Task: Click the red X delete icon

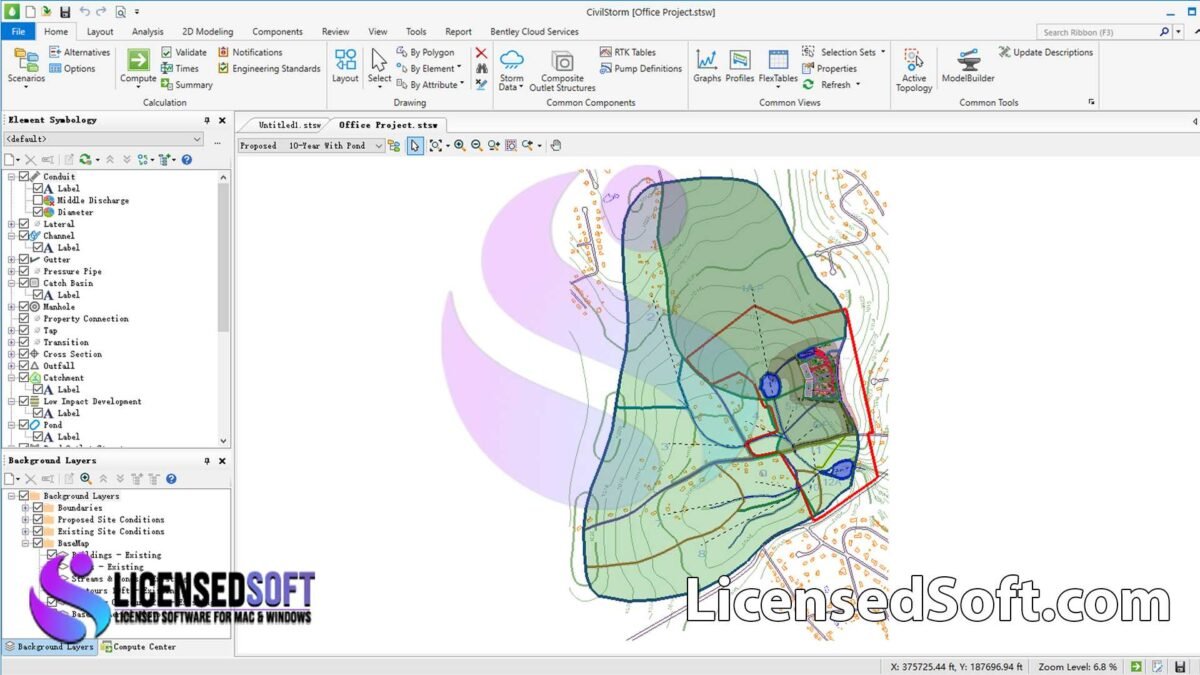Action: [x=481, y=53]
